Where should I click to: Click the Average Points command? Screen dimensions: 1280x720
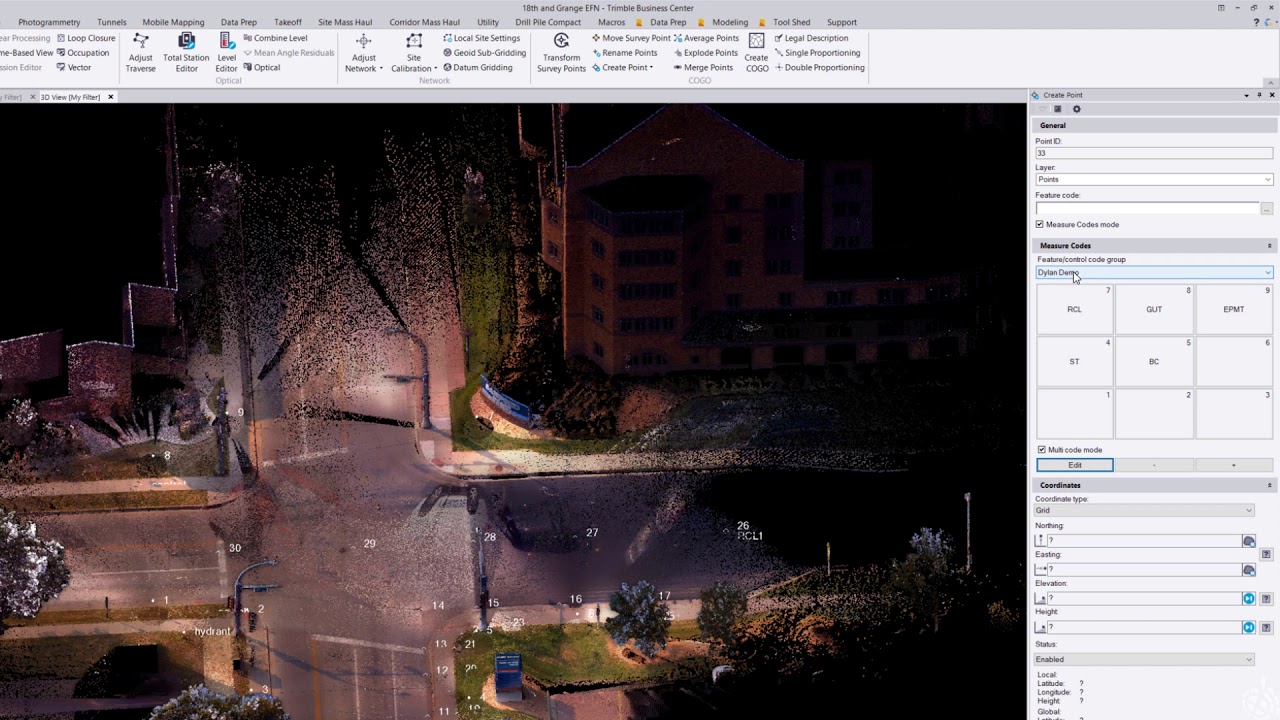(706, 38)
